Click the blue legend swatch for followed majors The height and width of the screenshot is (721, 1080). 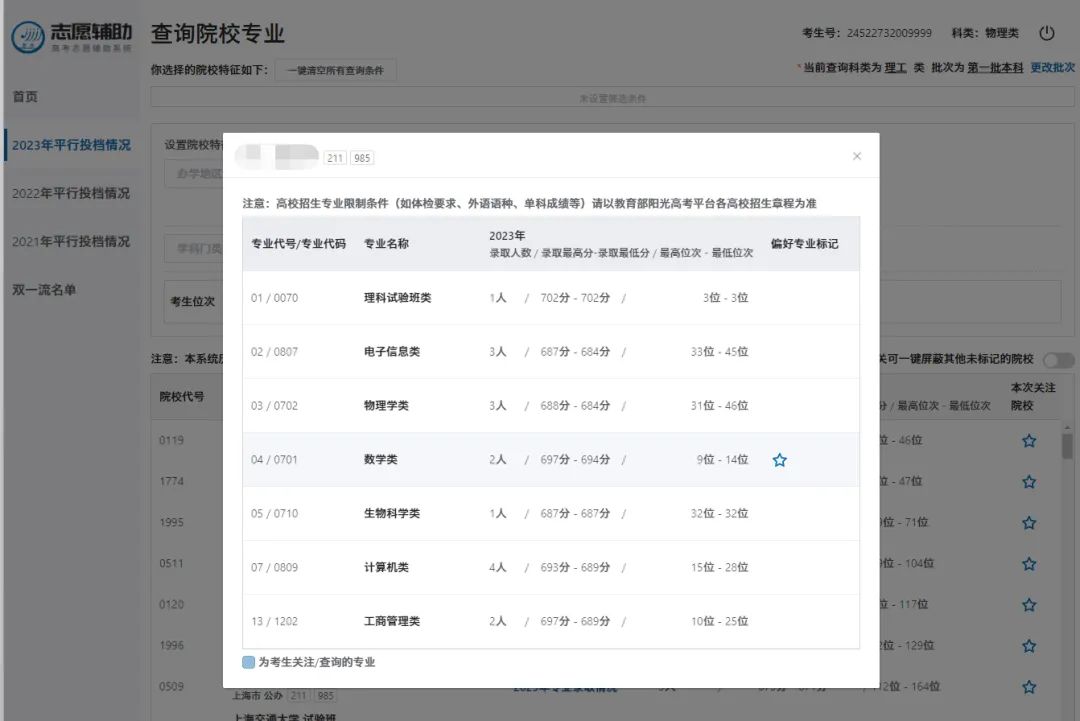(249, 662)
